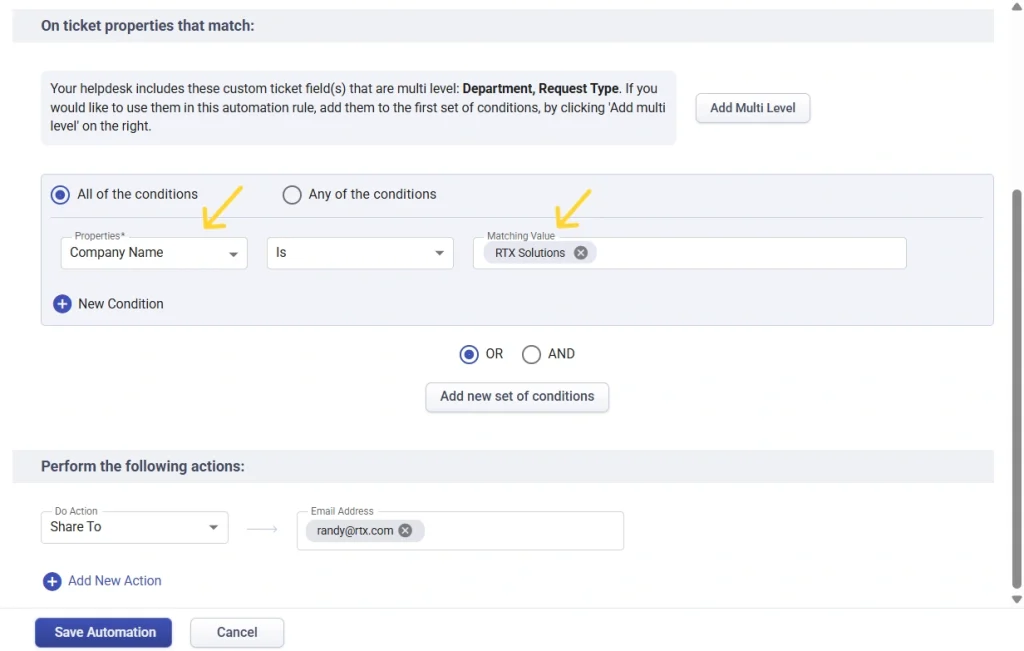Click the New Condition plus icon
Image resolution: width=1024 pixels, height=651 pixels.
click(62, 304)
